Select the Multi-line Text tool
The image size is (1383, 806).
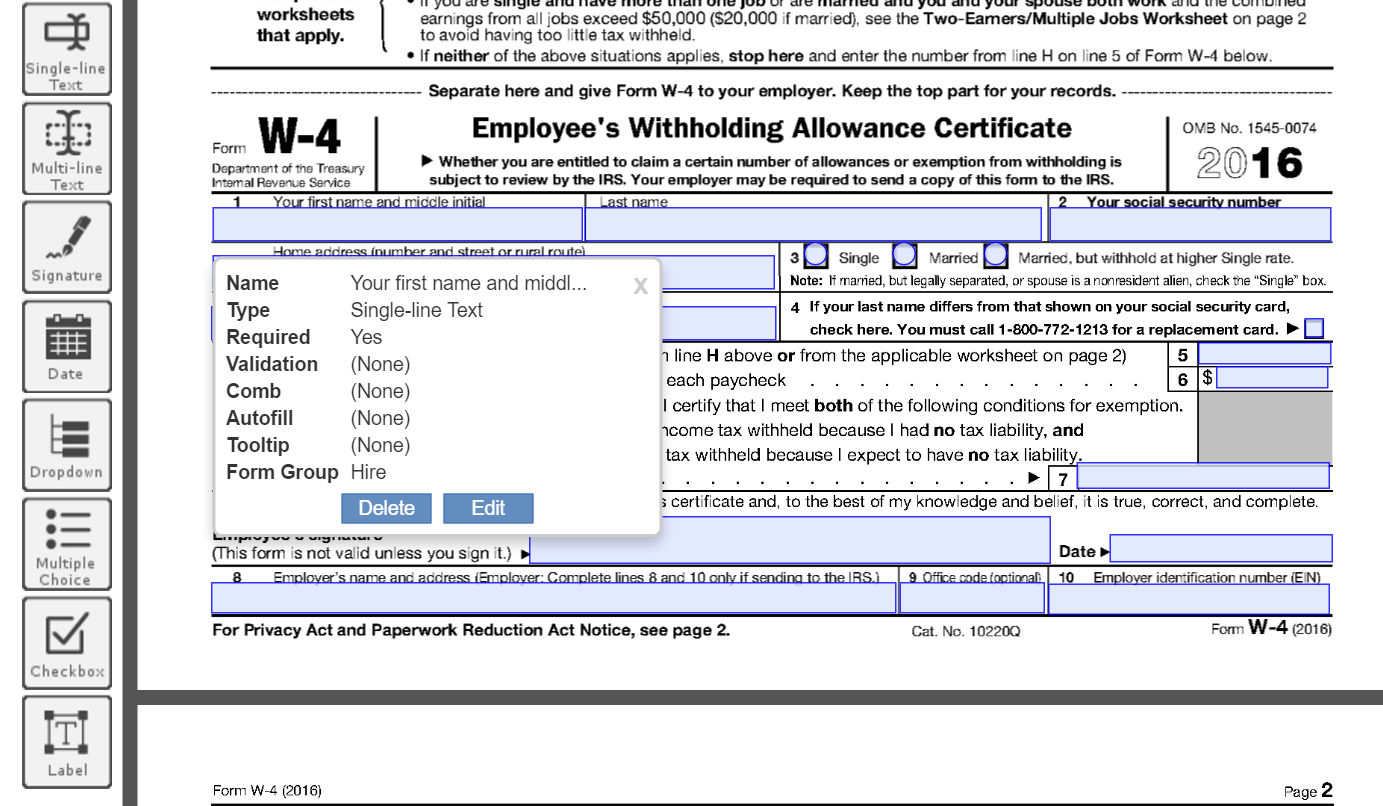66,147
